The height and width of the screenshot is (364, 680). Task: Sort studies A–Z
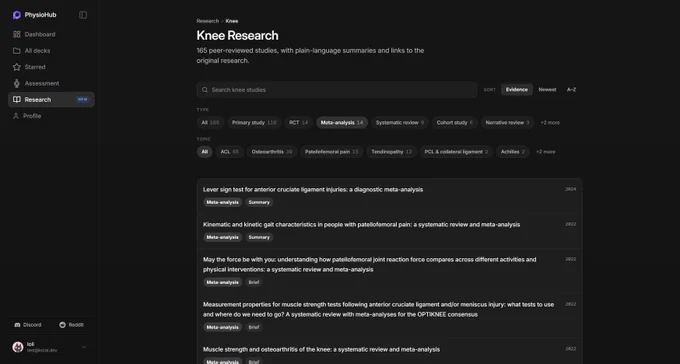click(x=572, y=90)
